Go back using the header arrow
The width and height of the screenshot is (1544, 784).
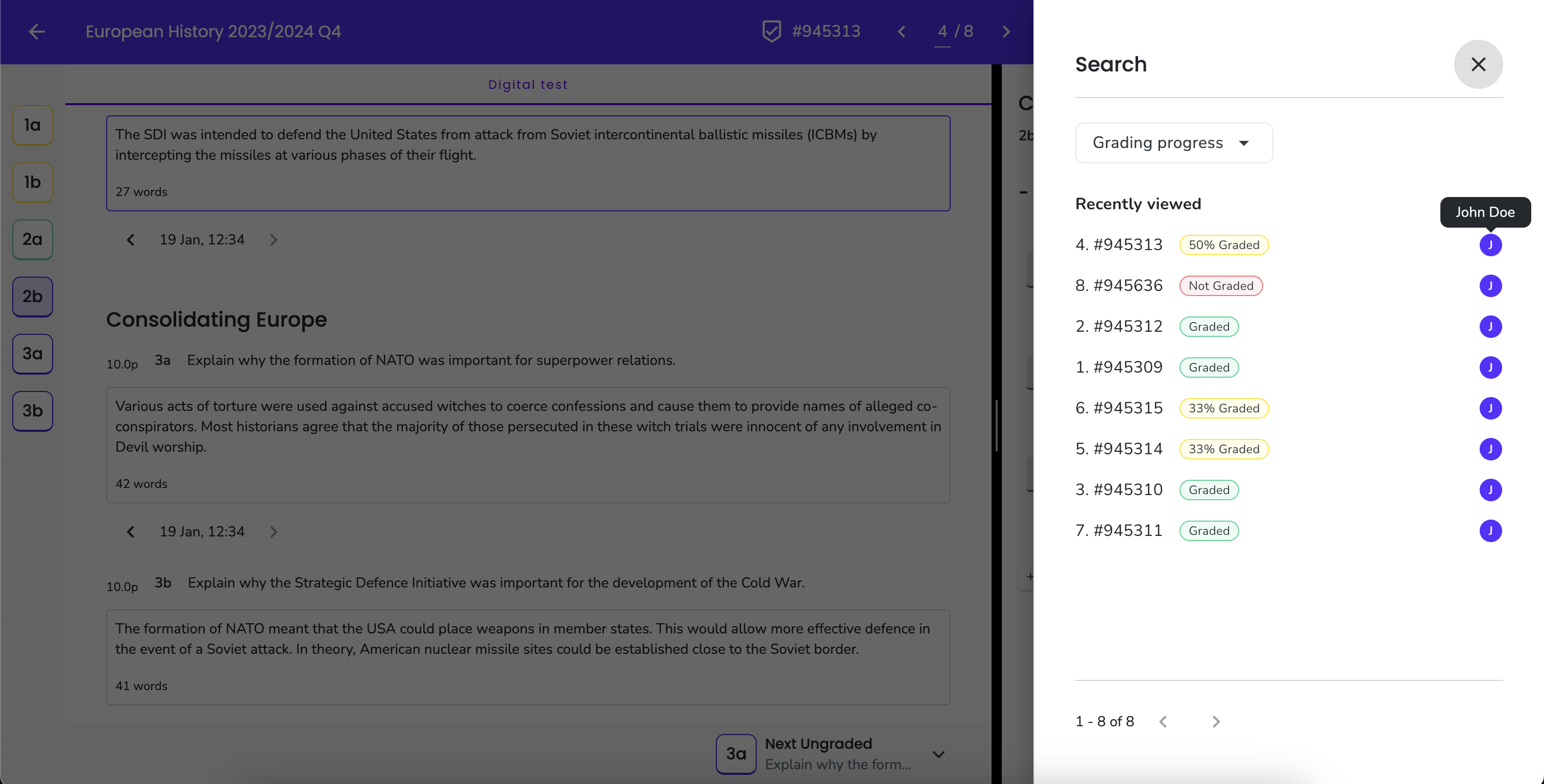pos(37,31)
